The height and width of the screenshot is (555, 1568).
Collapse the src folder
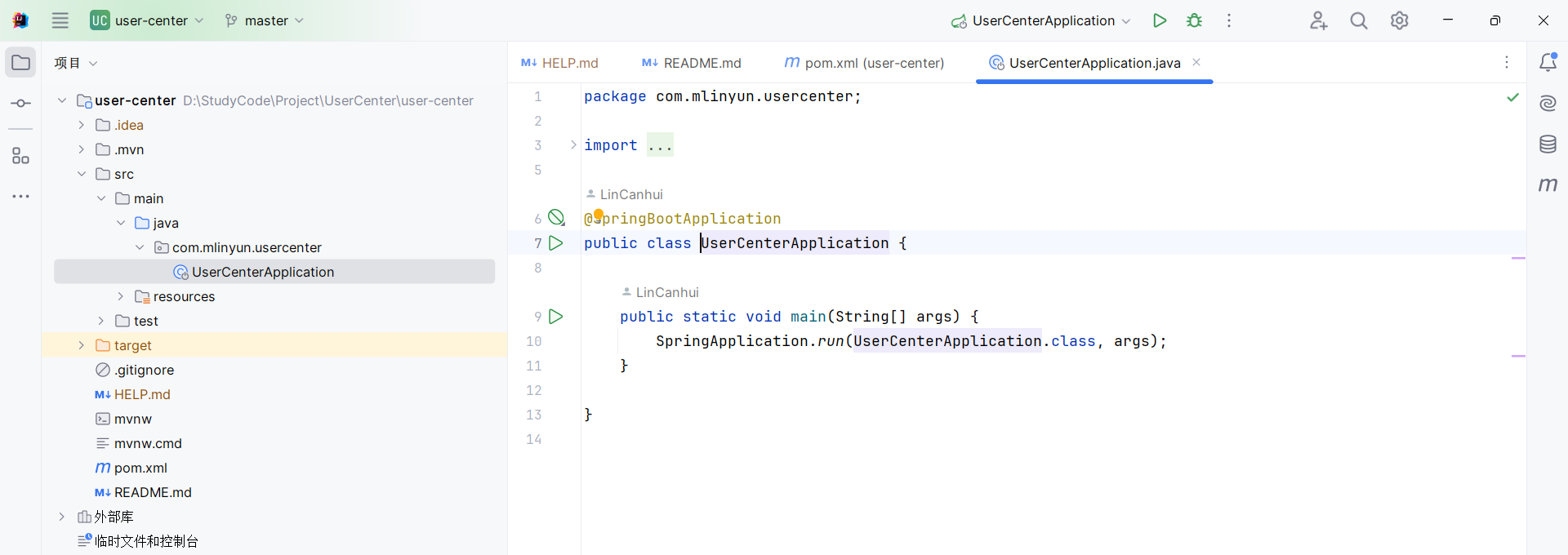(x=82, y=174)
